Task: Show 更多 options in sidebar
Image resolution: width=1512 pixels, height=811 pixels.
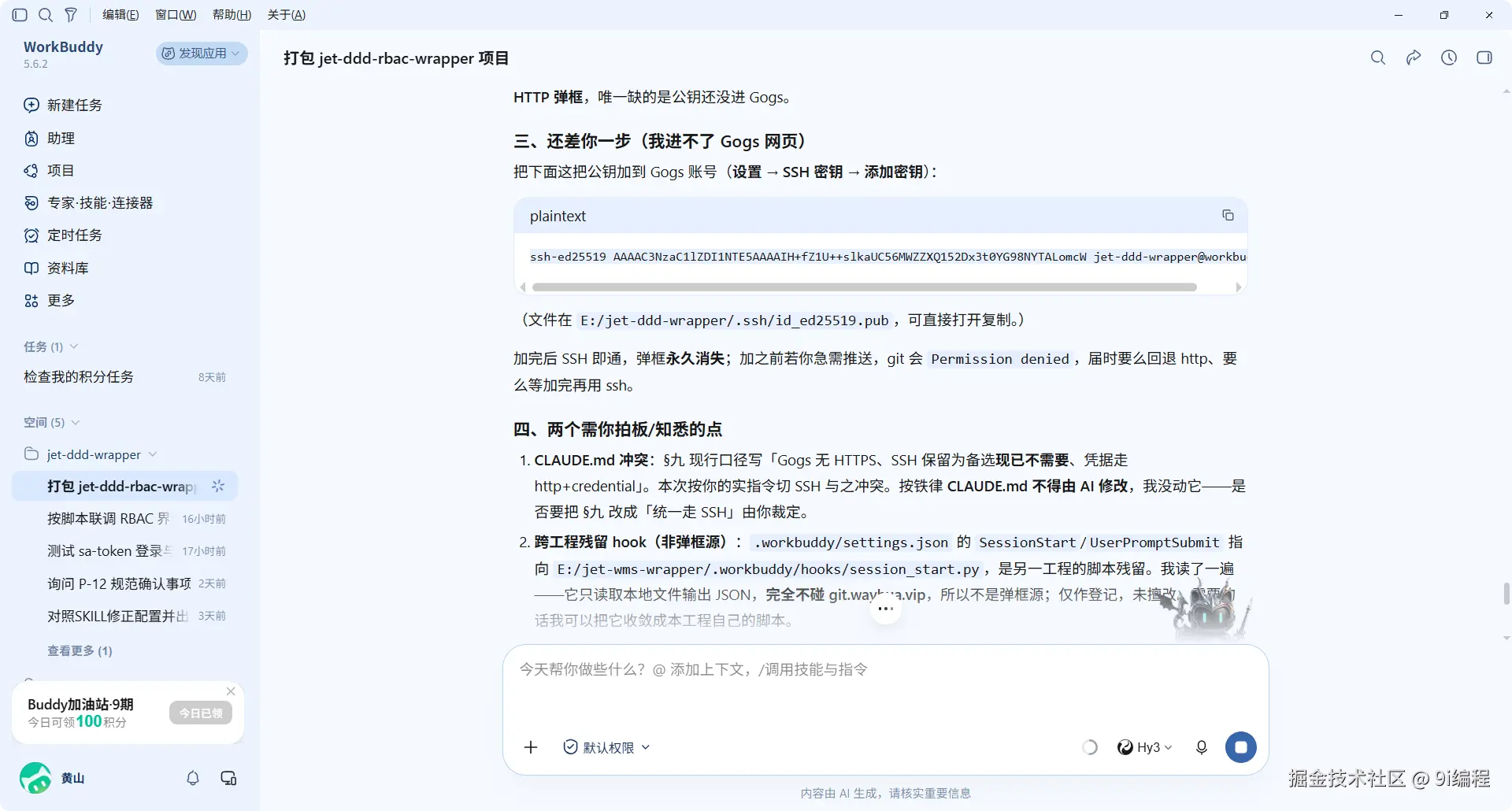Action: point(50,301)
